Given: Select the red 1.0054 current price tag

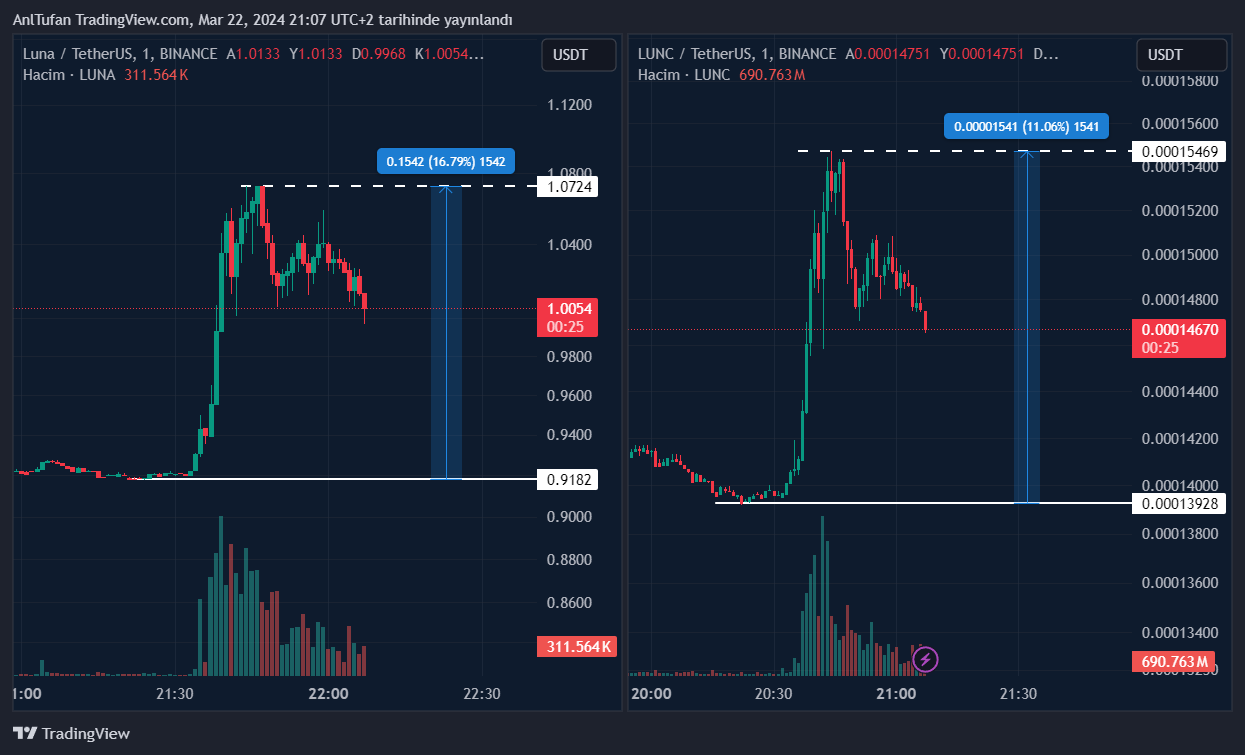Looking at the screenshot, I should point(567,317).
